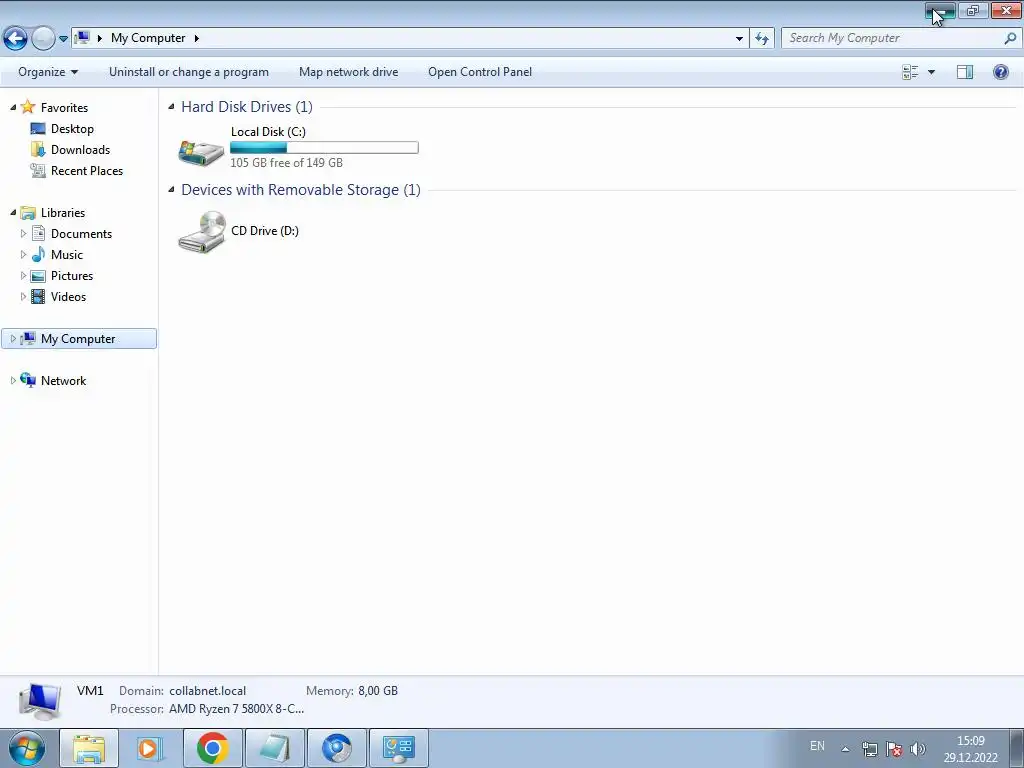Select My Computer in navigation pane
The height and width of the screenshot is (768, 1024).
pyautogui.click(x=78, y=339)
